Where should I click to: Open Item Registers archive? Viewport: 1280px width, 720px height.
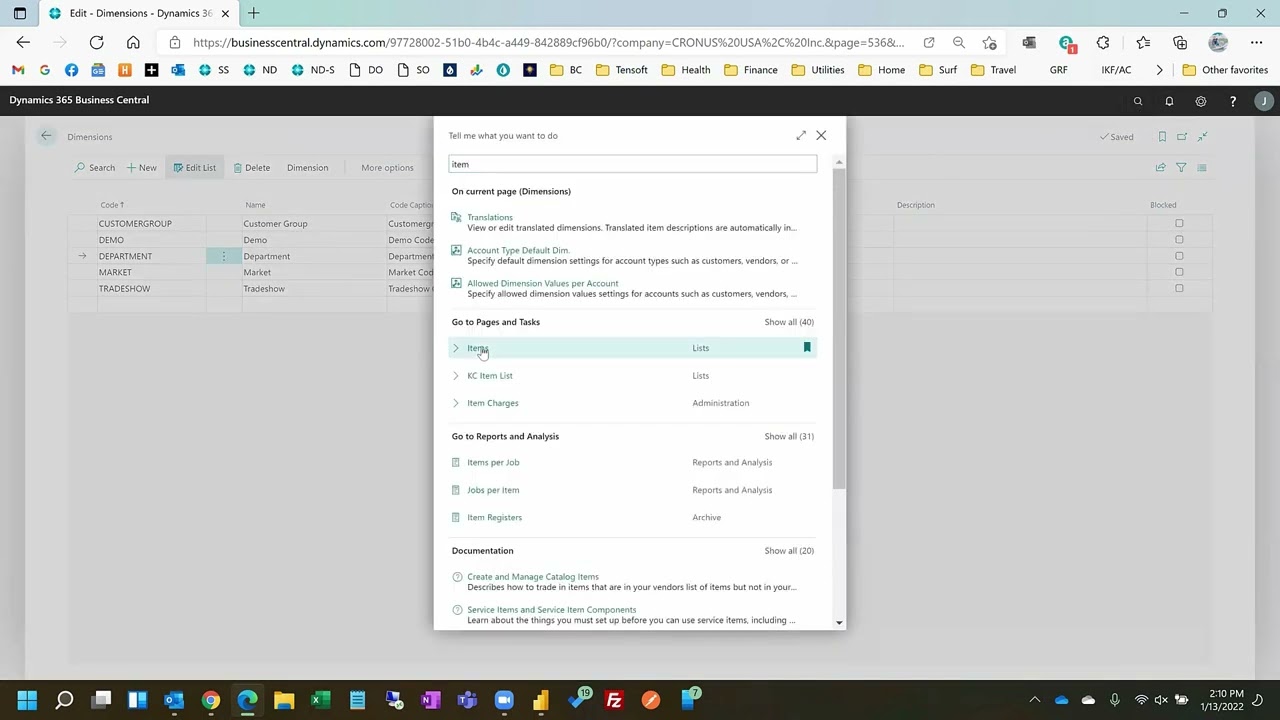(x=494, y=518)
